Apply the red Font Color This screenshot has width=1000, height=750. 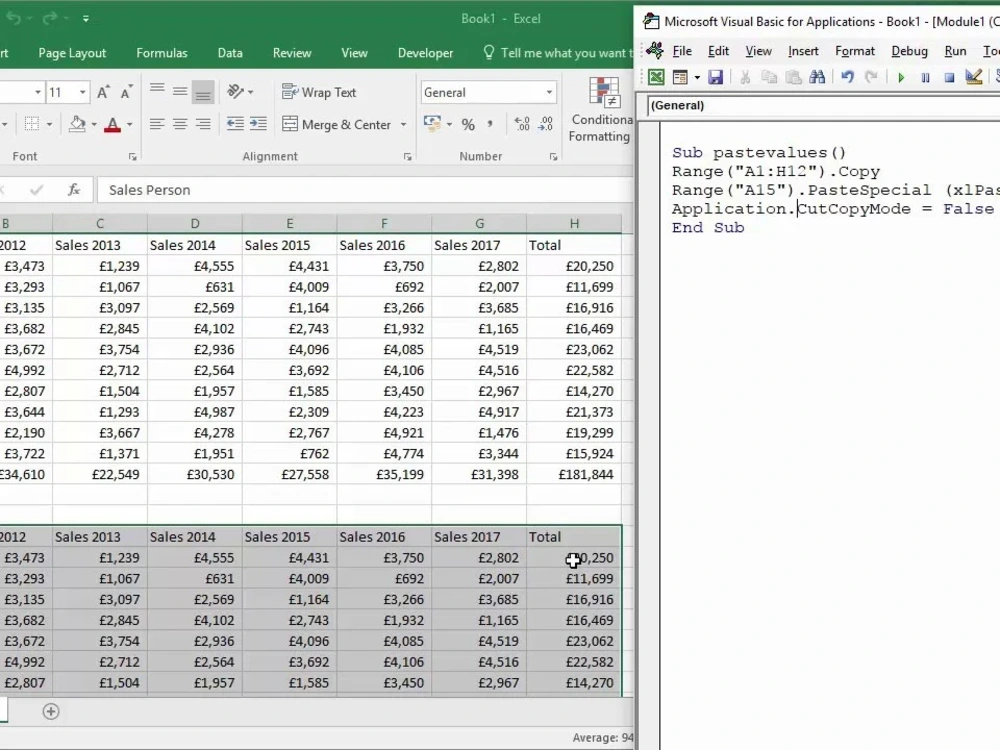[x=112, y=124]
